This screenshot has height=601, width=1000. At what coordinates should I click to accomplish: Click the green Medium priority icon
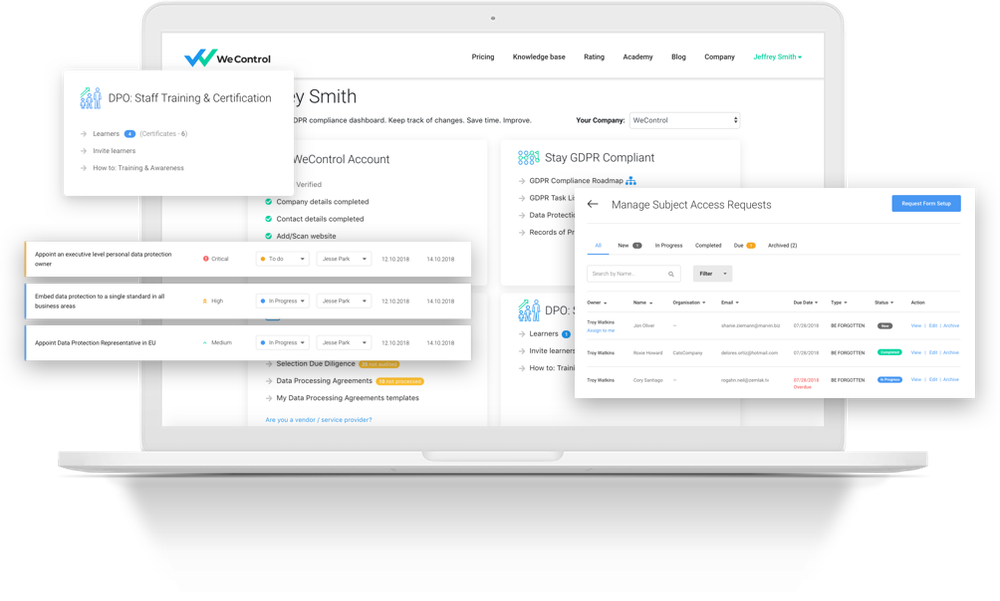coord(205,343)
